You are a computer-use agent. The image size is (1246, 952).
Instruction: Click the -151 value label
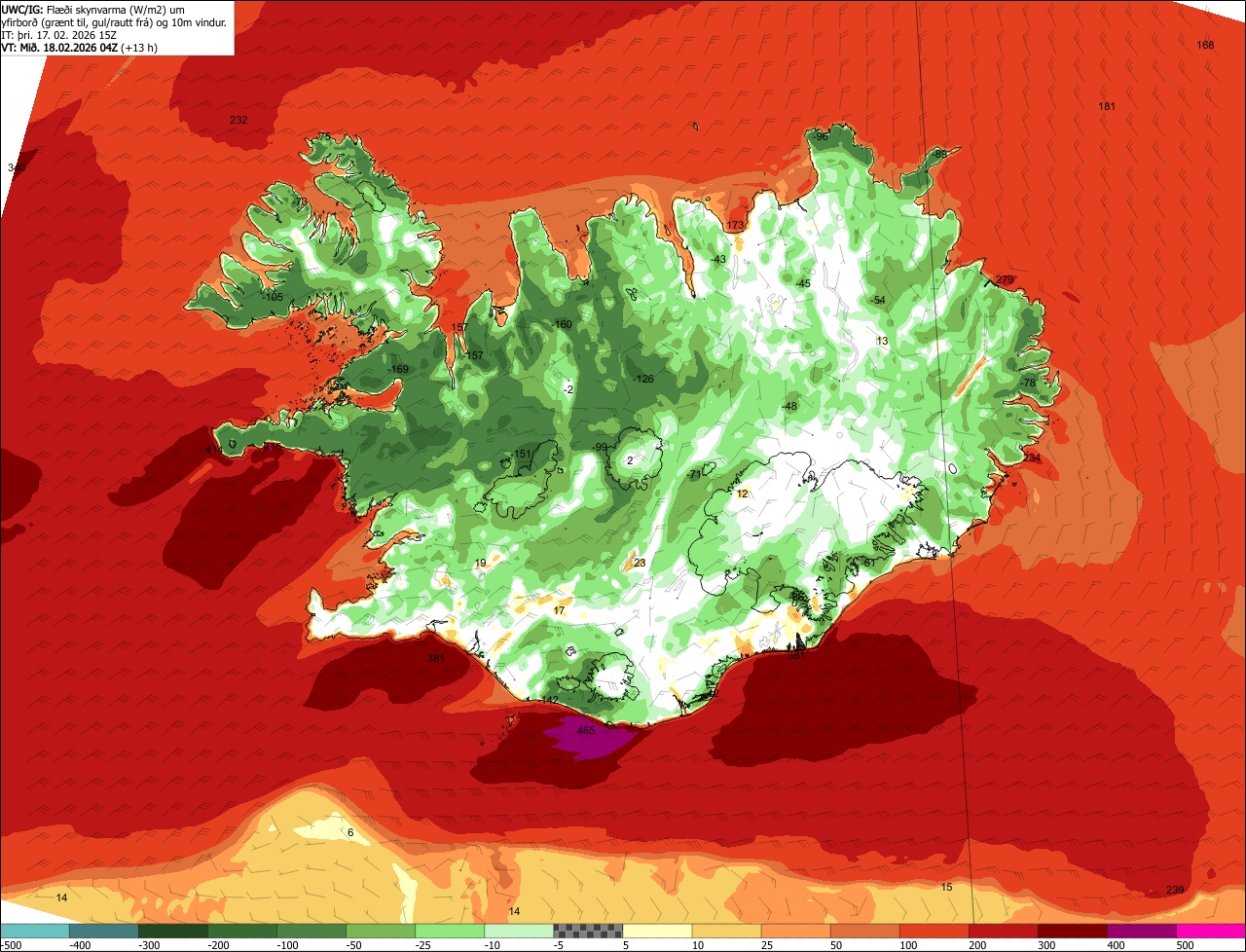click(521, 455)
